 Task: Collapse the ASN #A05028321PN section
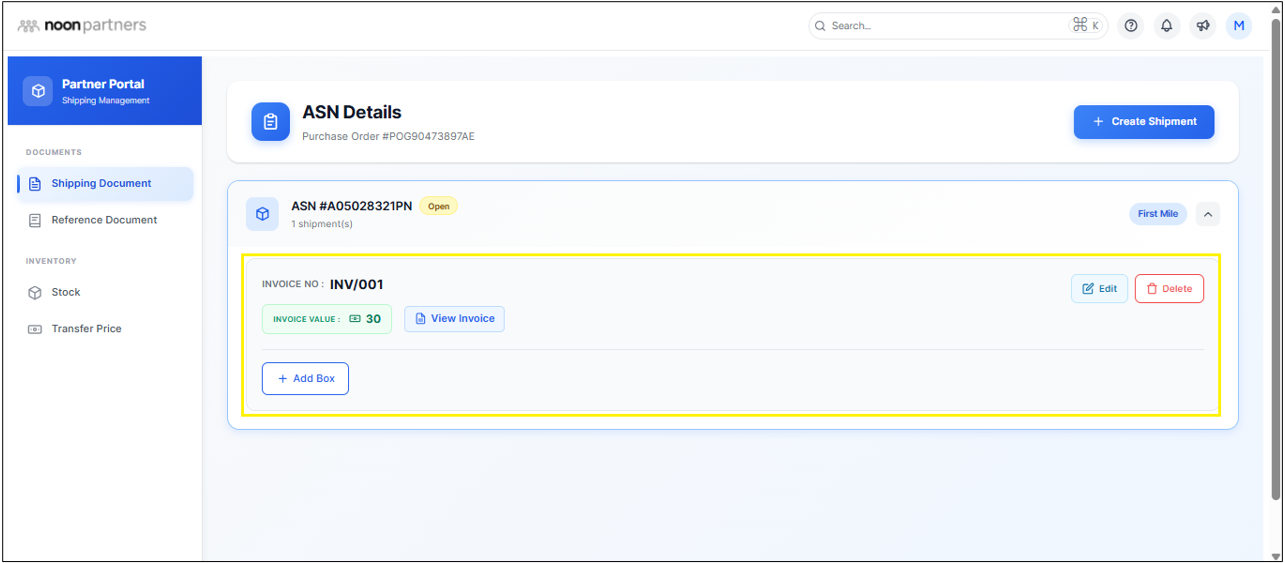tap(1207, 214)
